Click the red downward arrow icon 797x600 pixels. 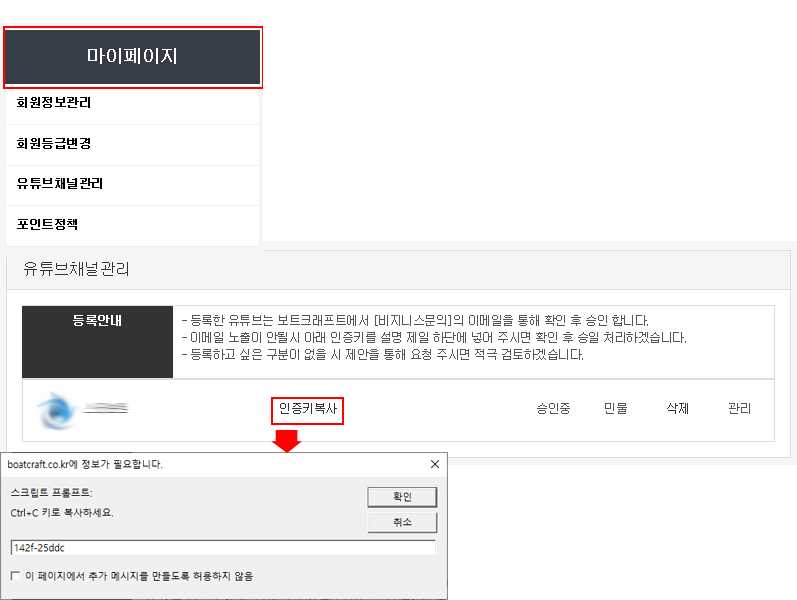click(287, 440)
